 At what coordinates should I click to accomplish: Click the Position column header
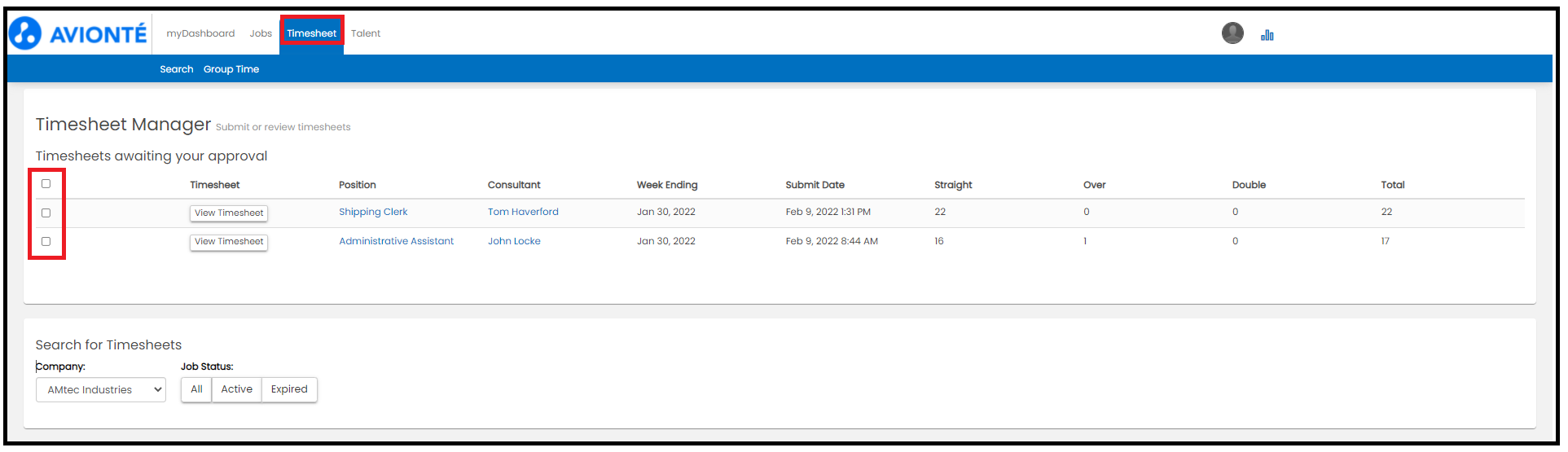pyautogui.click(x=358, y=185)
